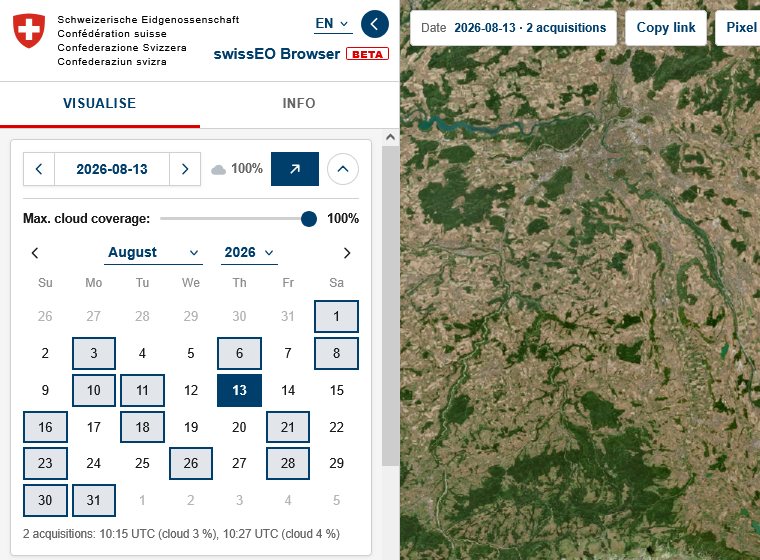Click the date field showing 2026-08-13
This screenshot has width=760, height=560.
(112, 169)
